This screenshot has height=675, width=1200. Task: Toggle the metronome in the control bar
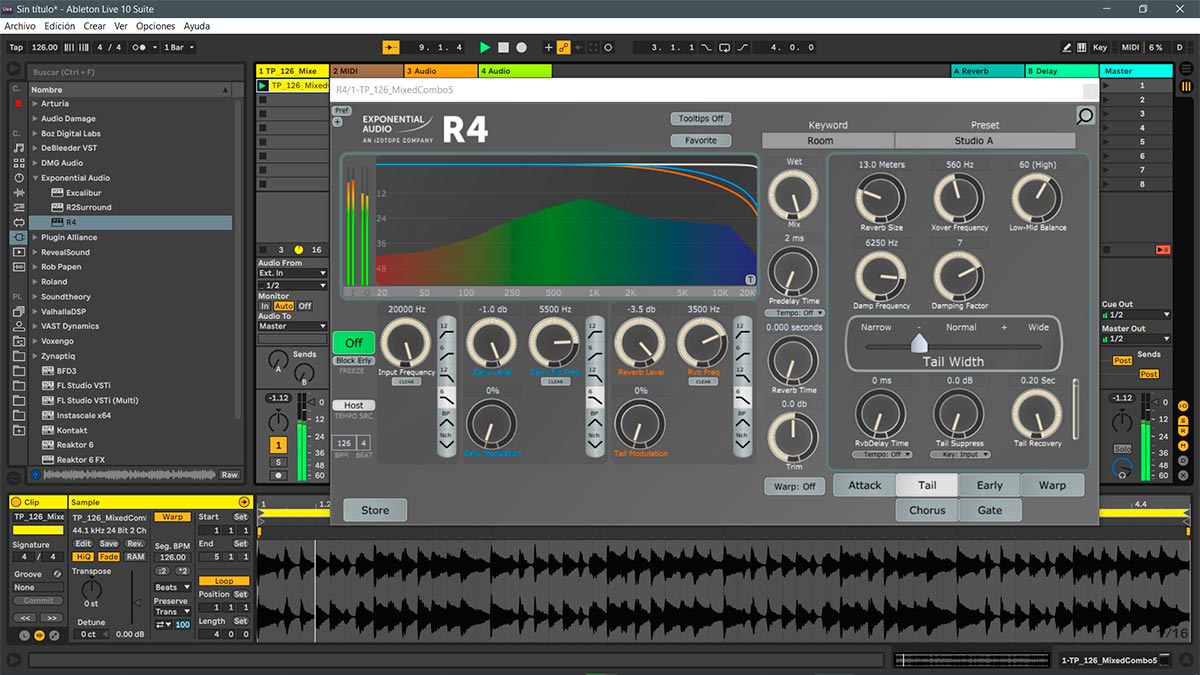point(142,47)
